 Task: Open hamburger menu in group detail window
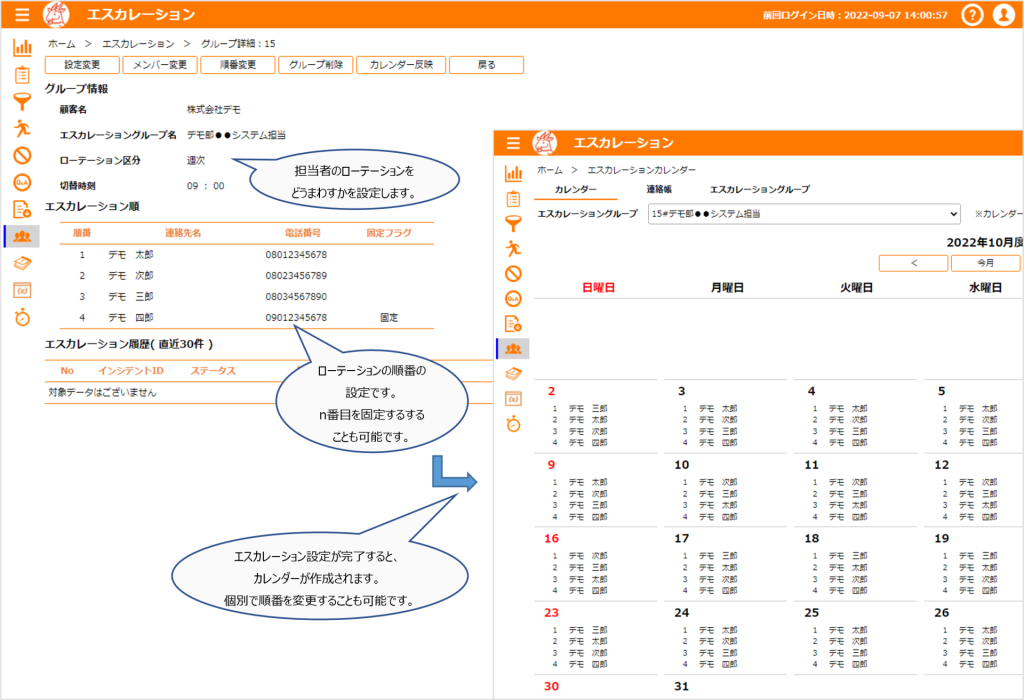pos(22,14)
